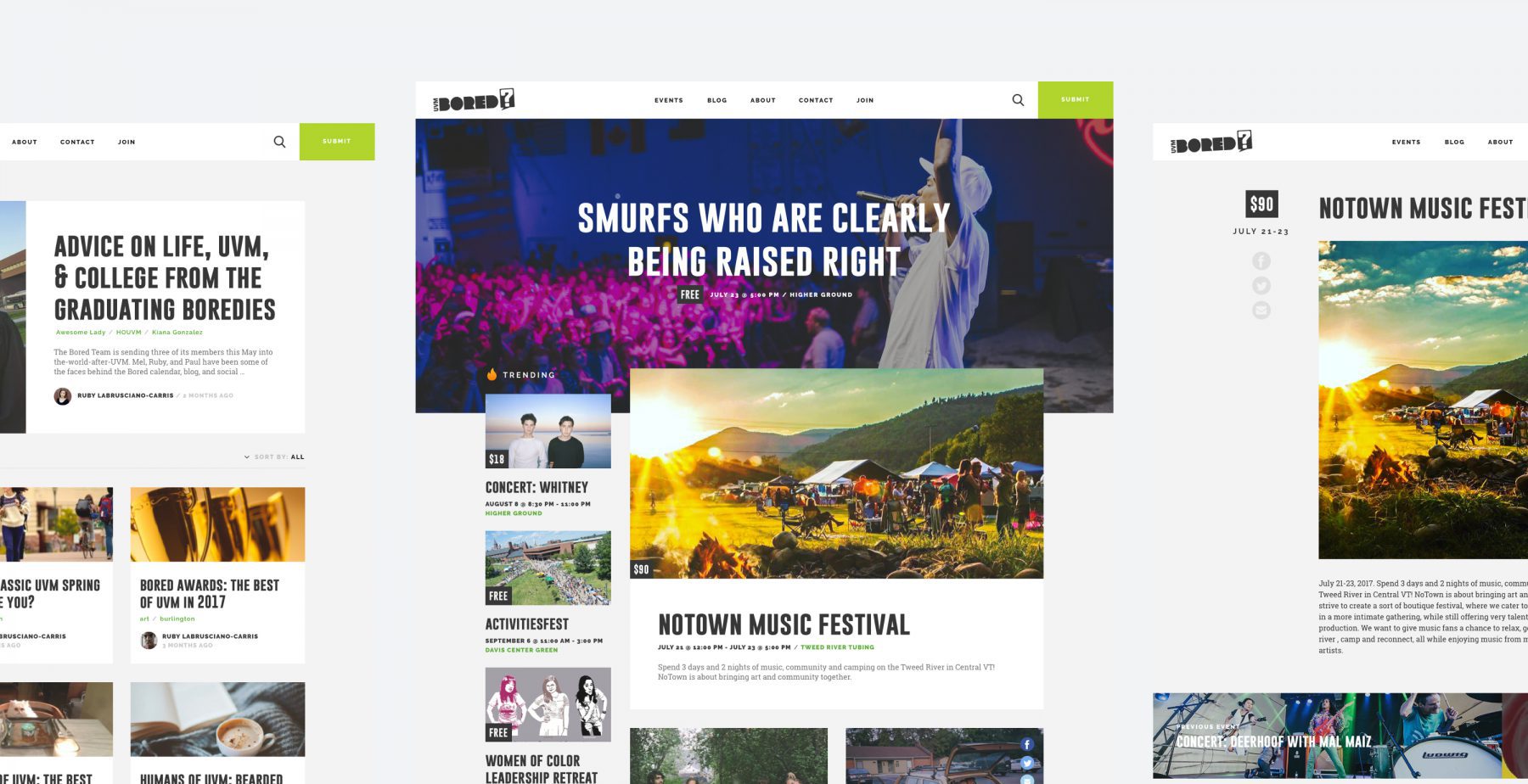Click the green Submit button in center header
This screenshot has width=1528, height=784.
click(1076, 100)
